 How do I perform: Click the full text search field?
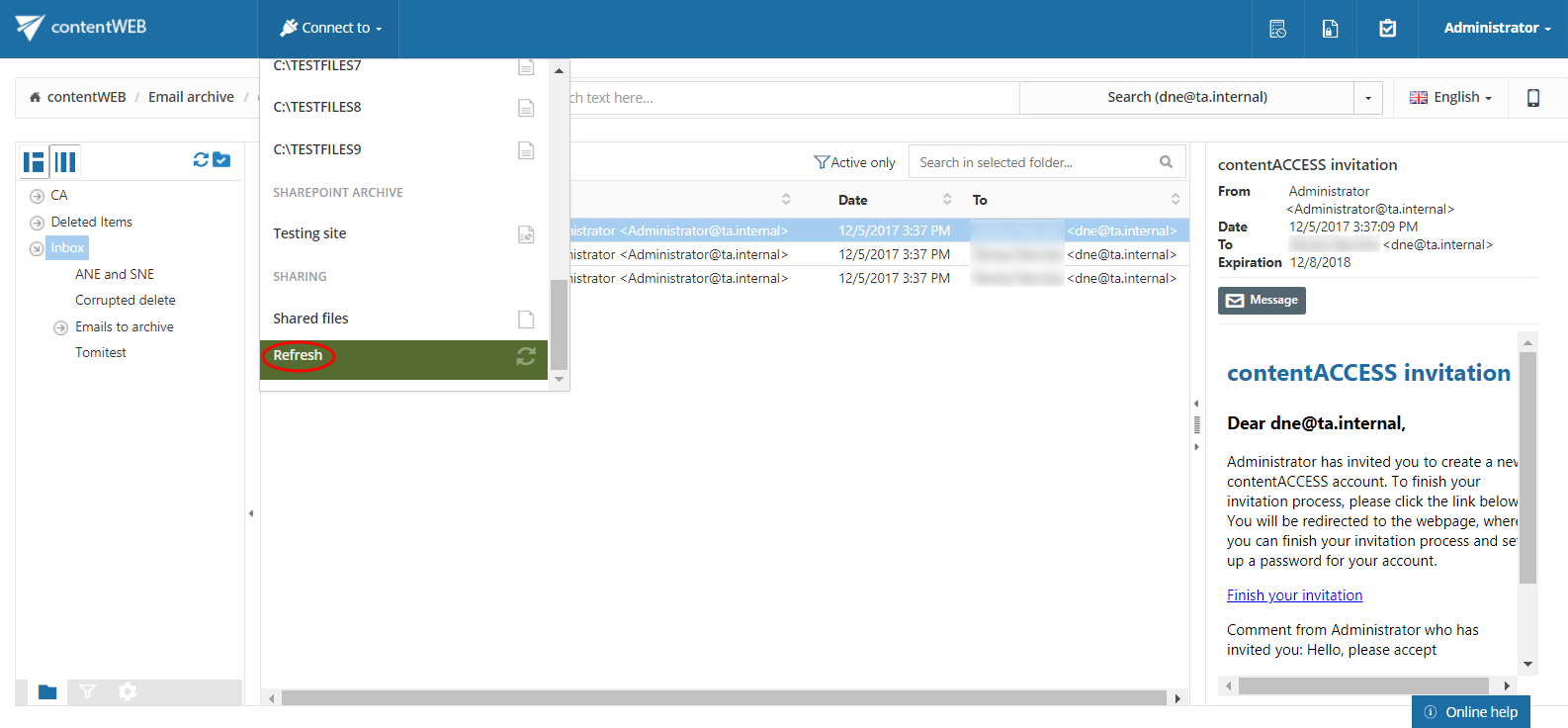pyautogui.click(x=796, y=98)
